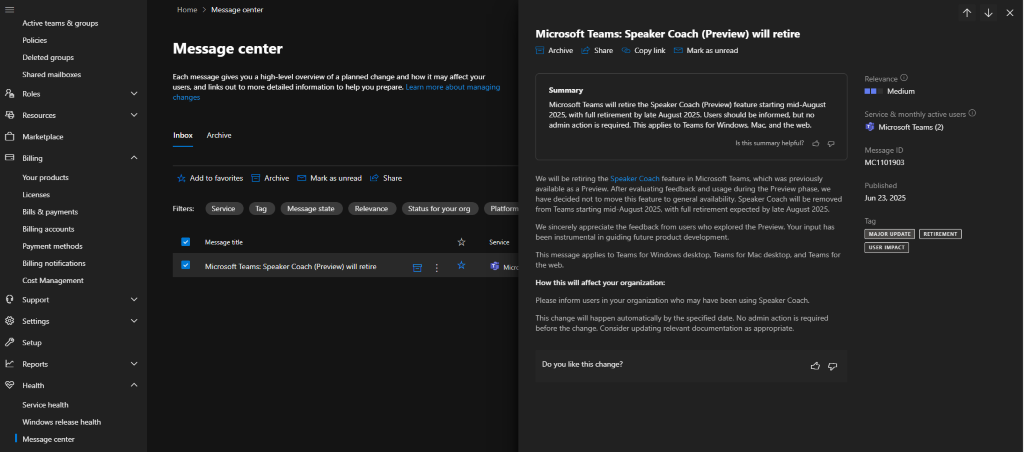This screenshot has width=1024, height=452.
Task: Open Bills & payments page
Action: 50,212
